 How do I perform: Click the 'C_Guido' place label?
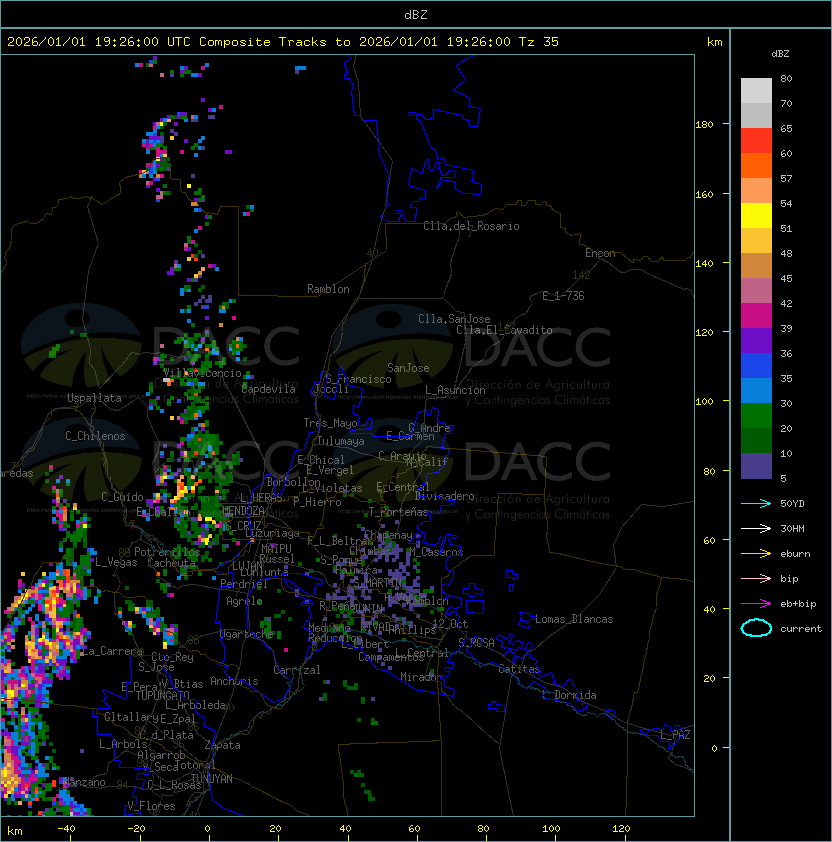coord(122,497)
